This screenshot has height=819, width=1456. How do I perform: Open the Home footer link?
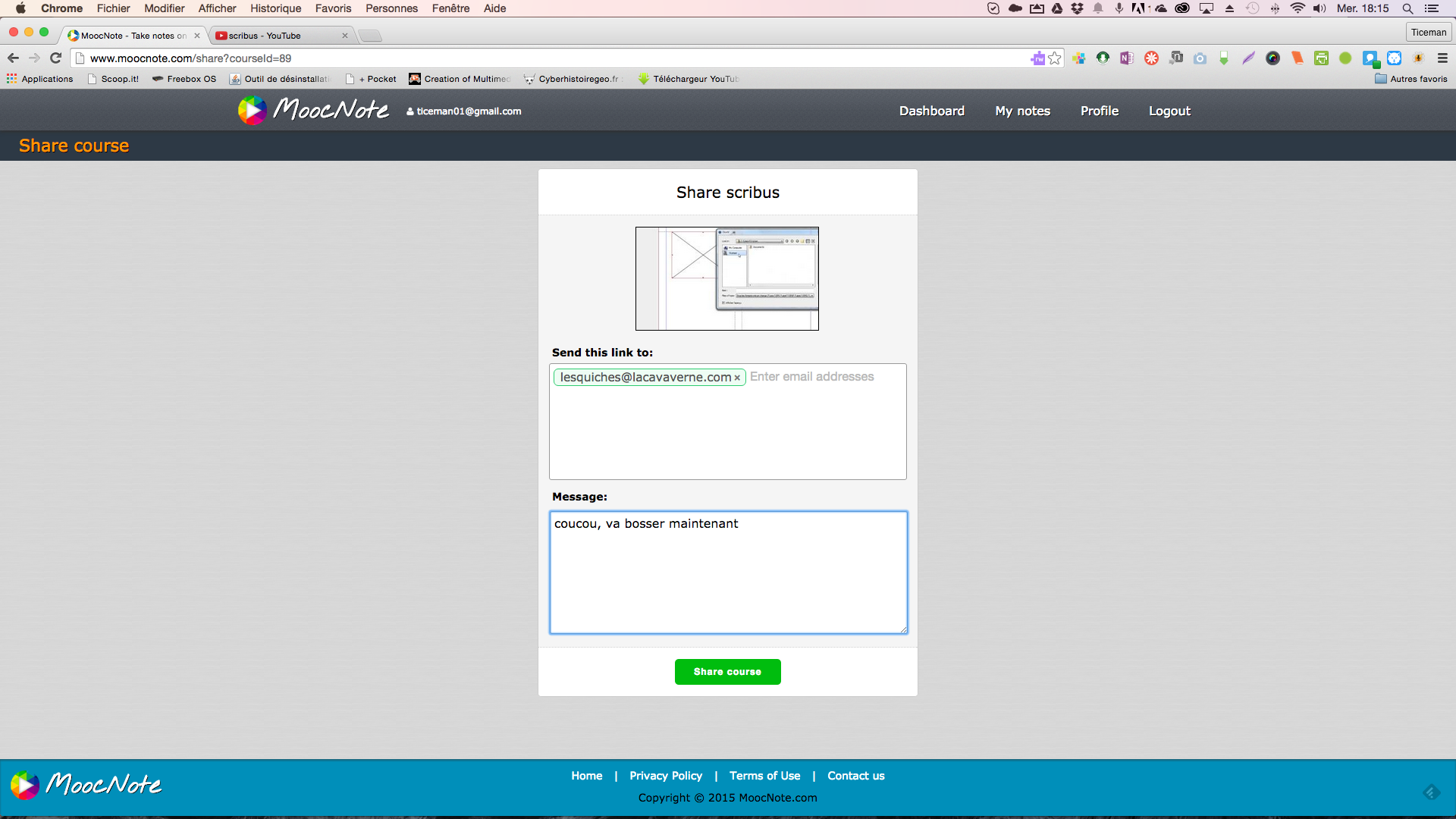[587, 776]
